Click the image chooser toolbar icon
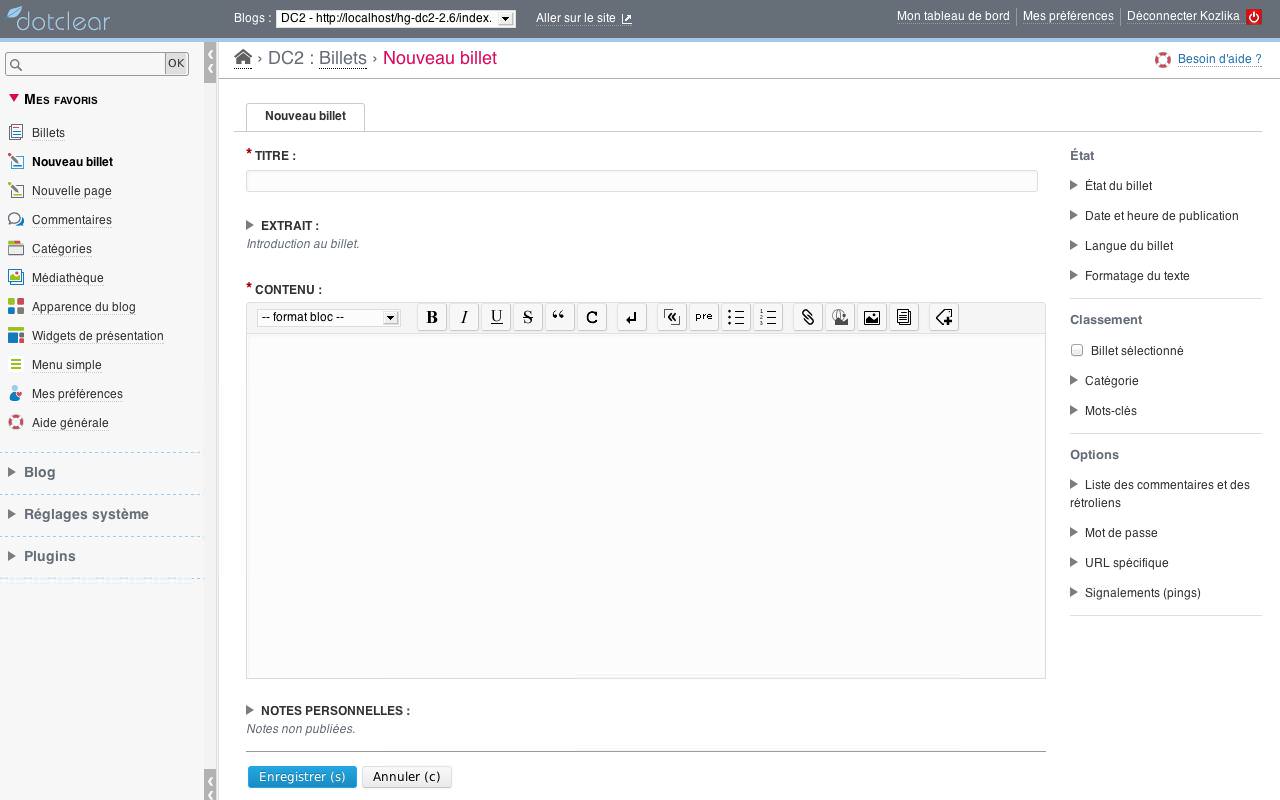 (x=872, y=317)
